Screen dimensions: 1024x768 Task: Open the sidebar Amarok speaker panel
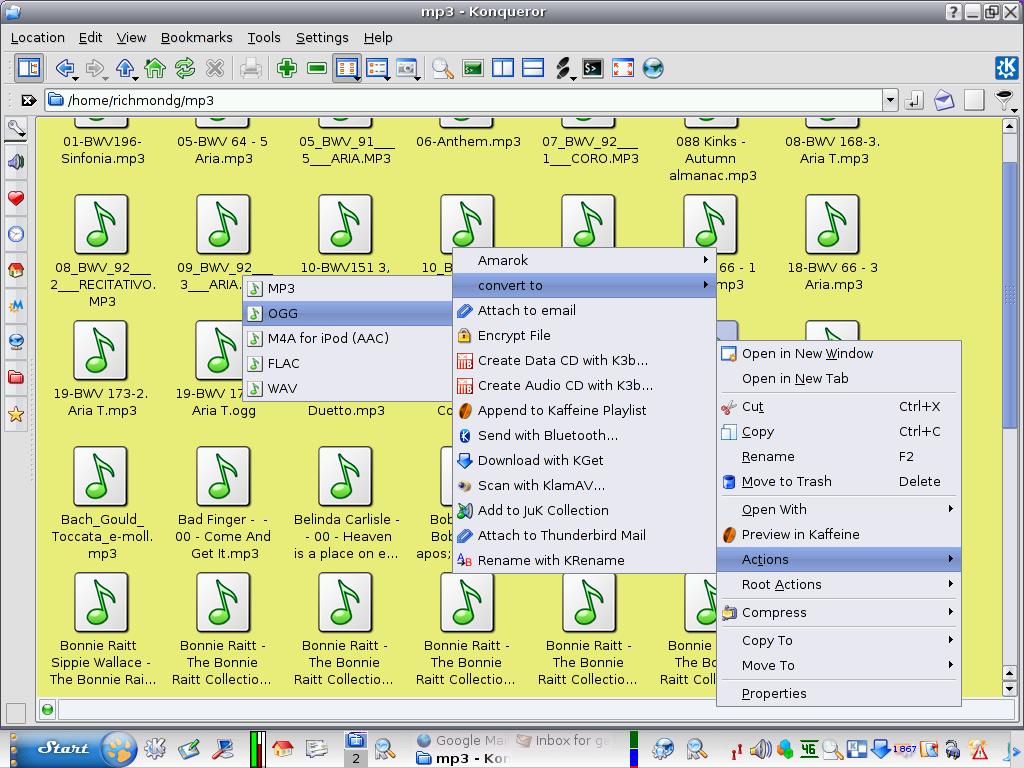click(x=16, y=161)
